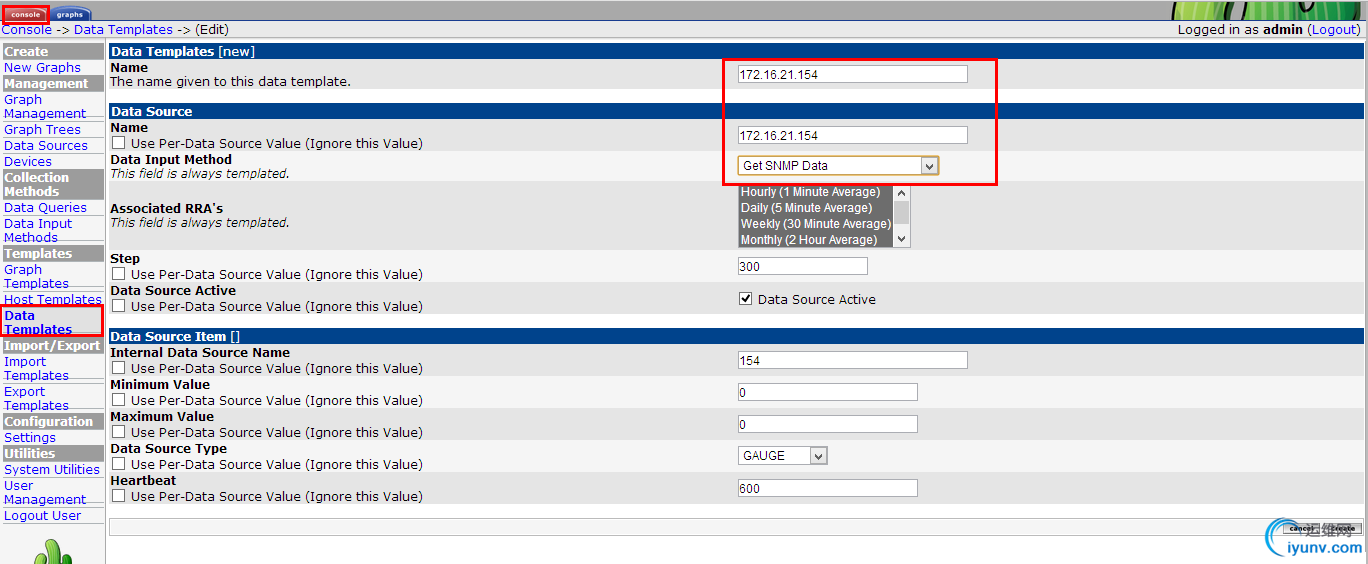1368x564 pixels.
Task: Switch to the console tab
Action: pos(26,14)
